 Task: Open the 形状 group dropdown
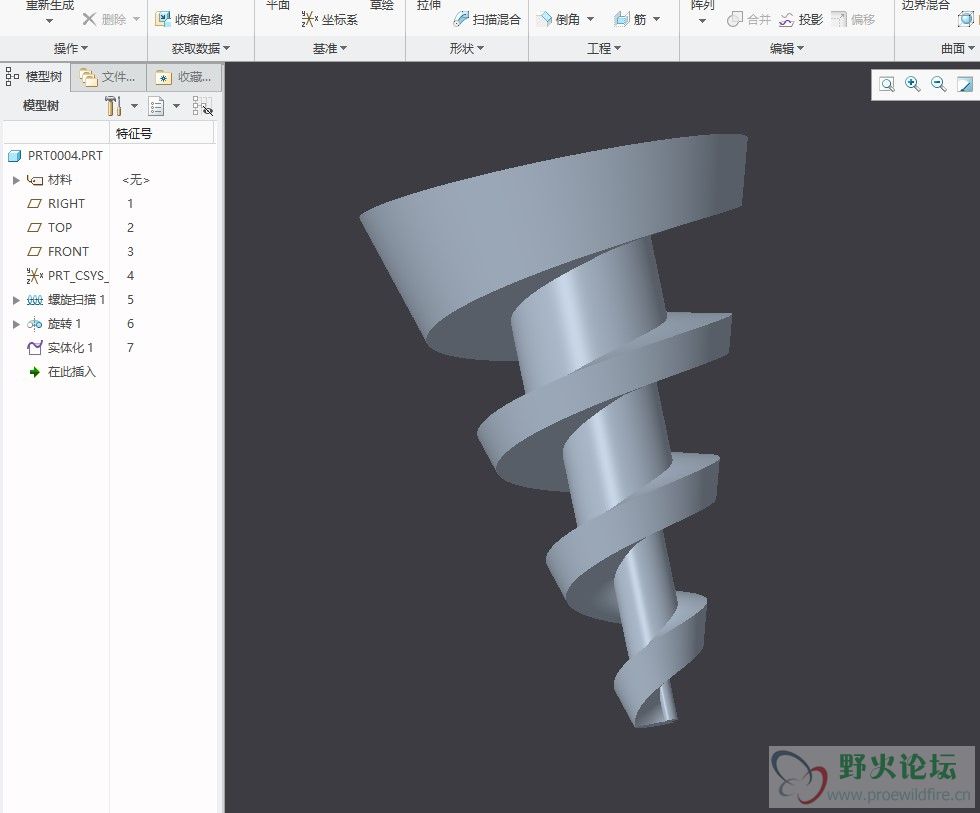tap(467, 48)
